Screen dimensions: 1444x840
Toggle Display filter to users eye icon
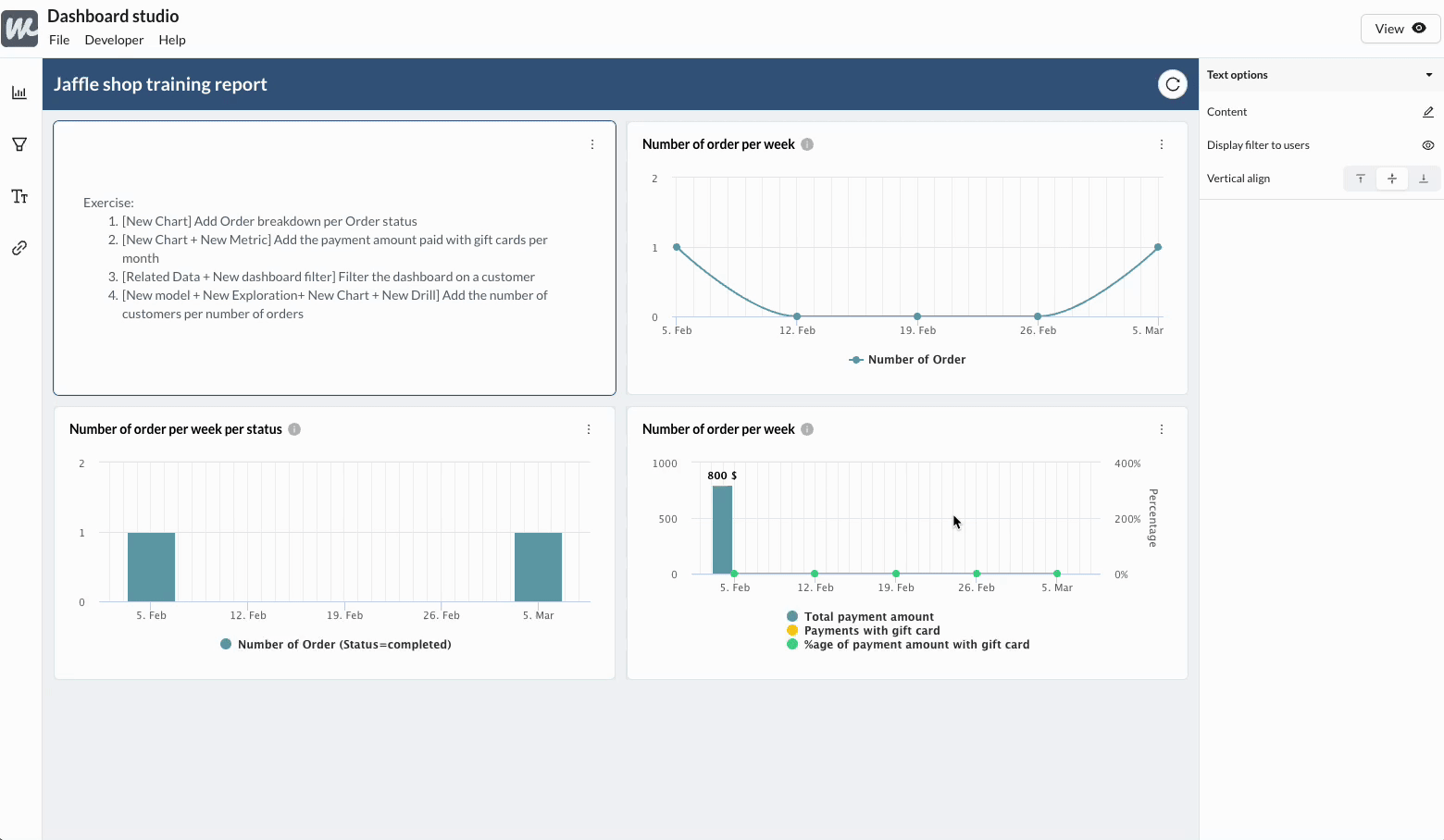pos(1427,145)
